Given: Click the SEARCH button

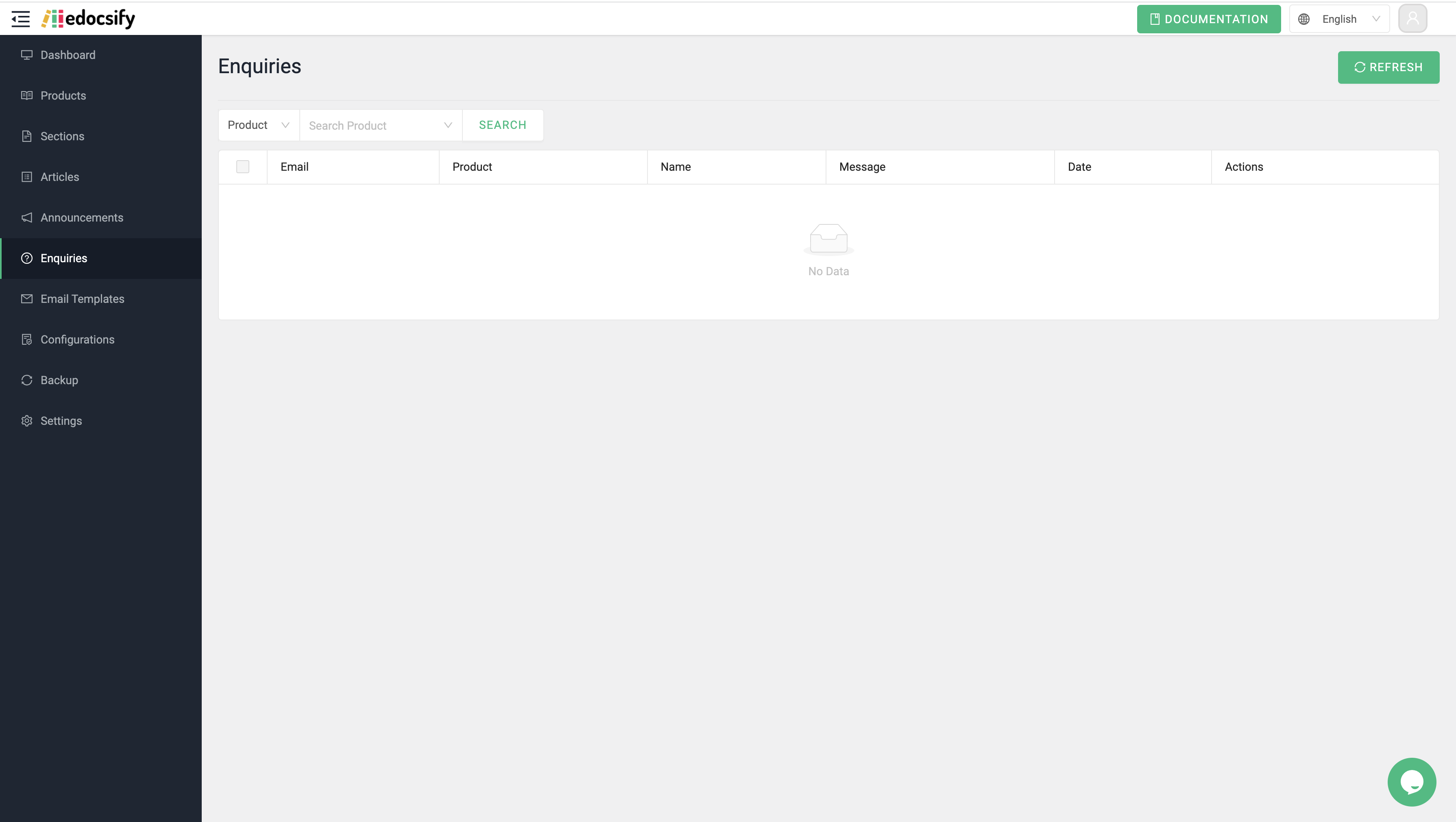Looking at the screenshot, I should click(x=502, y=125).
